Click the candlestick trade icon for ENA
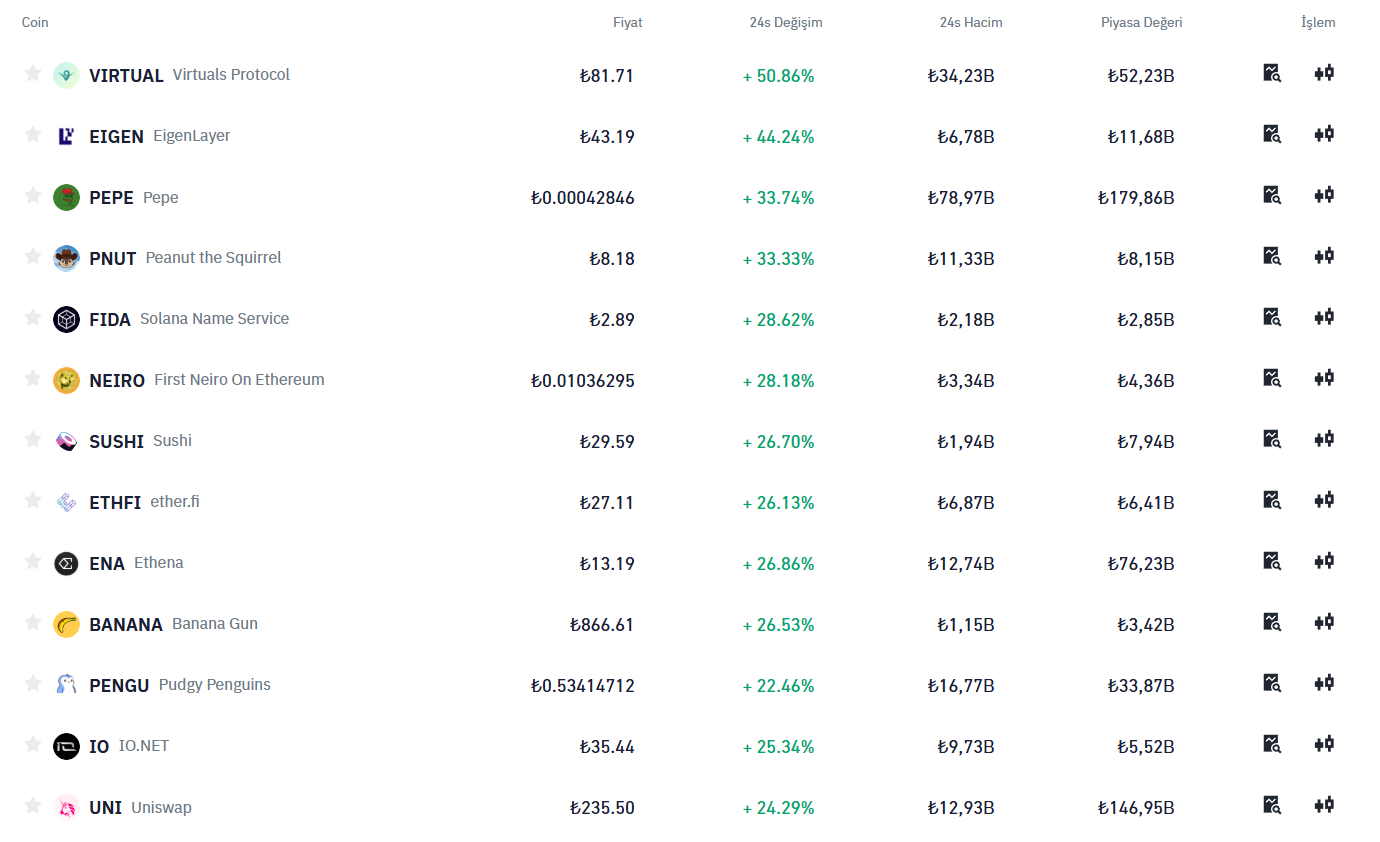The width and height of the screenshot is (1380, 842). click(1324, 561)
